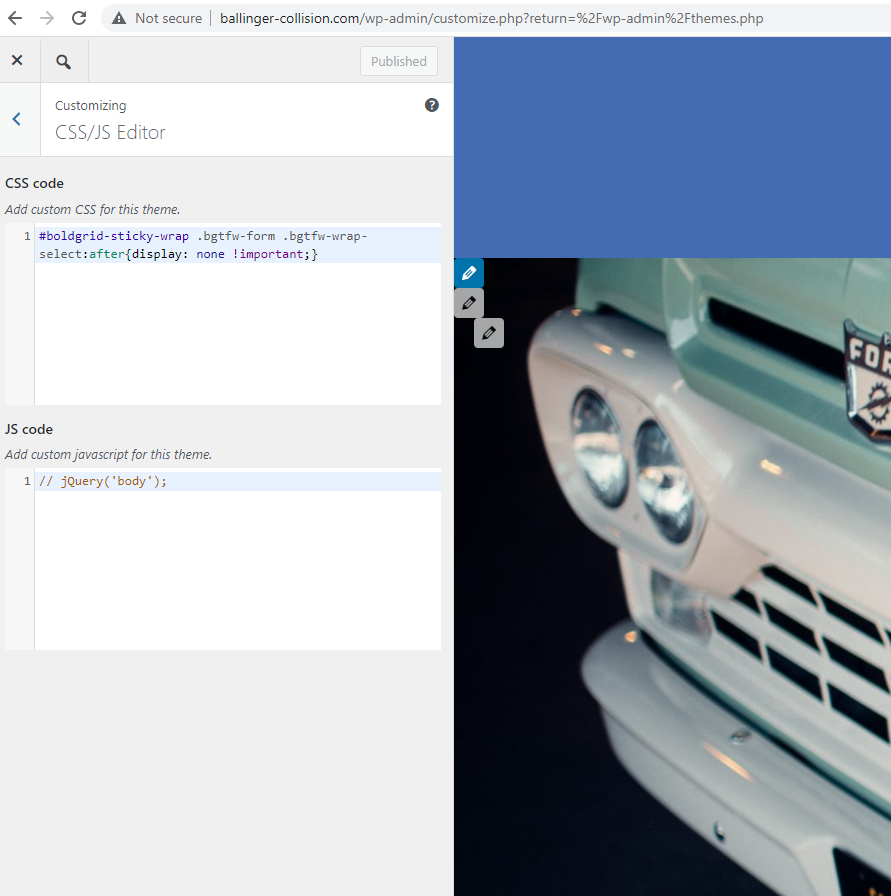Click the lowest gray pencil edit icon
The image size is (891, 896).
coord(489,333)
